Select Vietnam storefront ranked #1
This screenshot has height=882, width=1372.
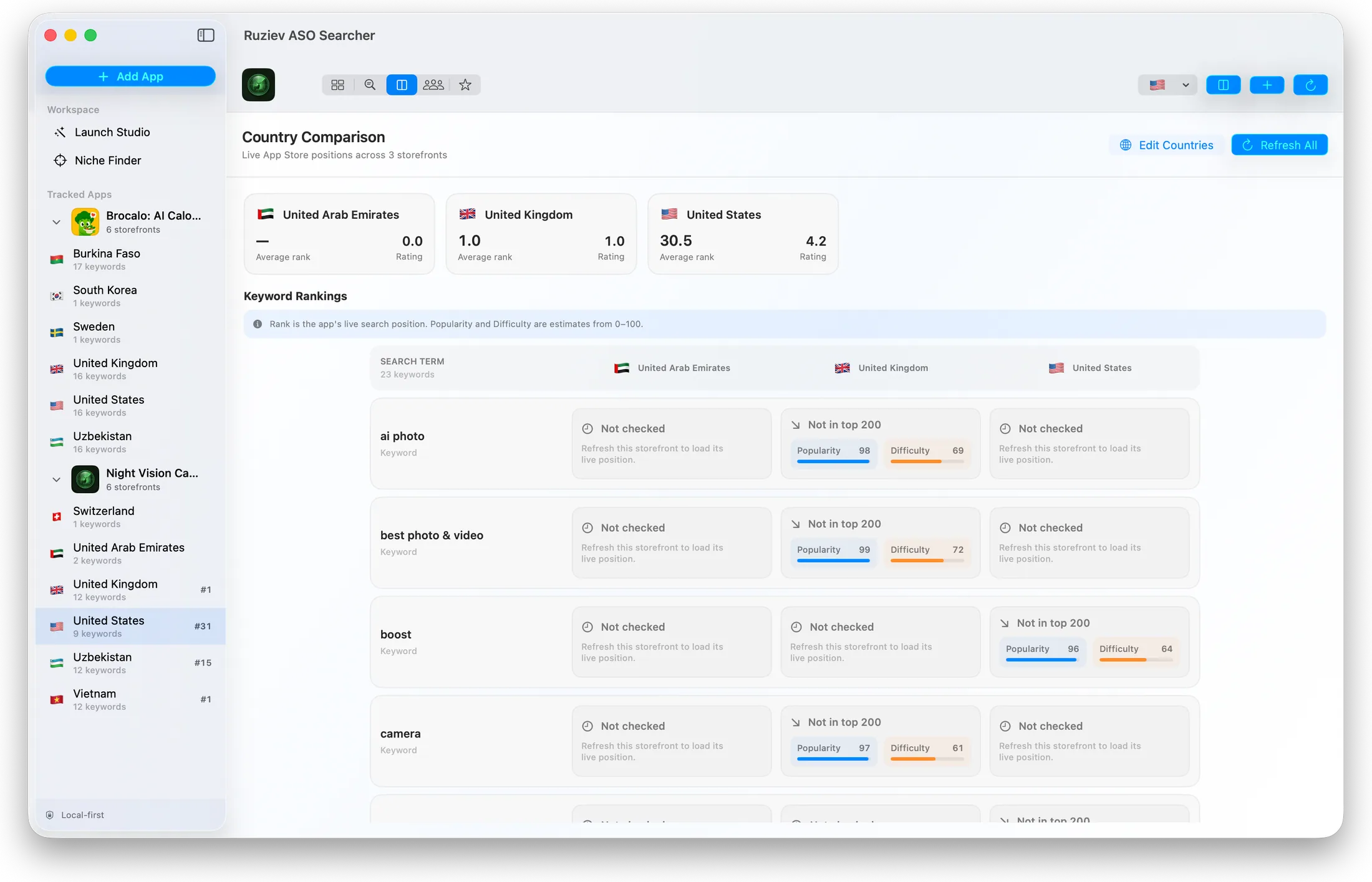[x=130, y=699]
